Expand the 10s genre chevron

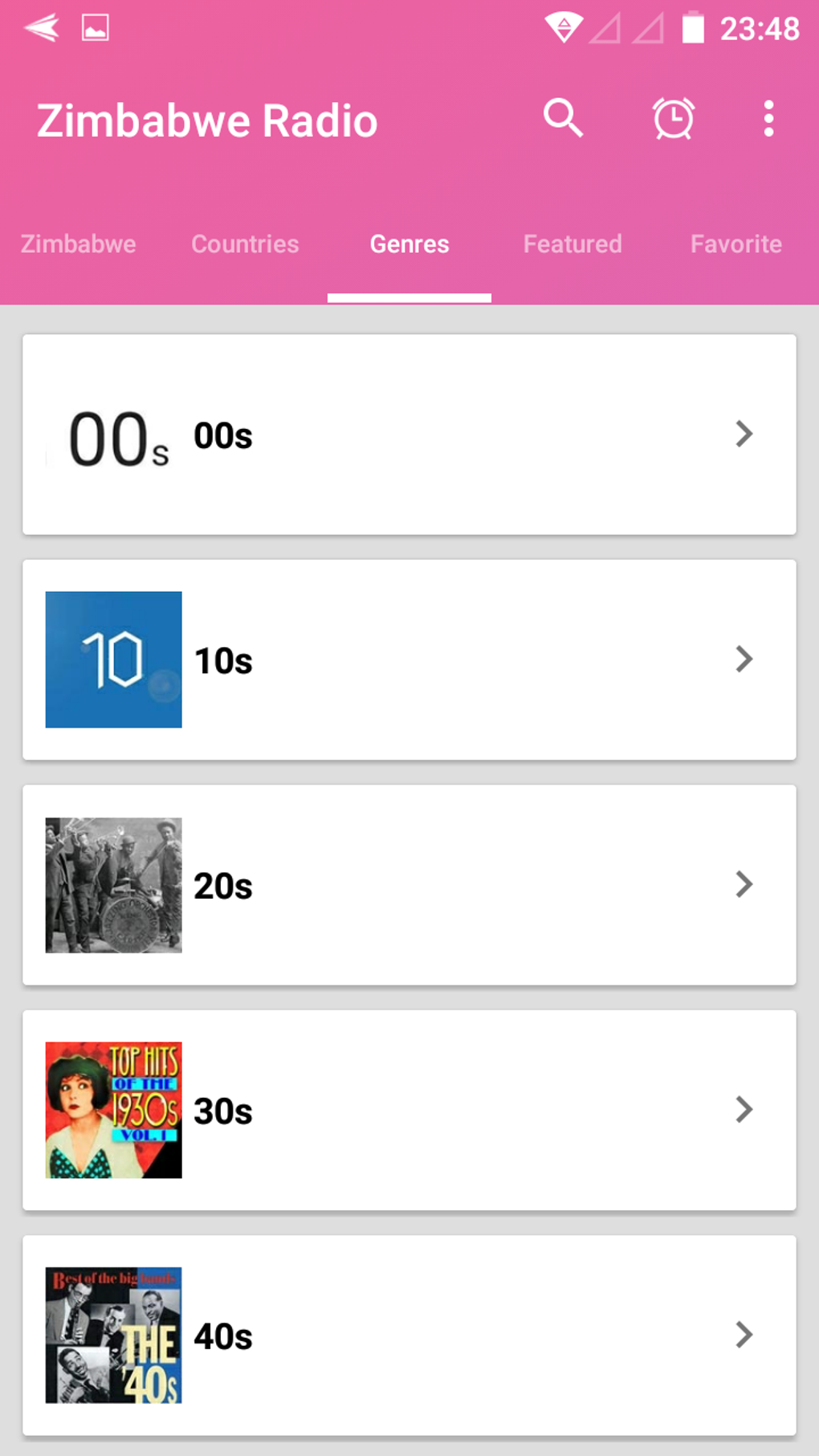(744, 659)
